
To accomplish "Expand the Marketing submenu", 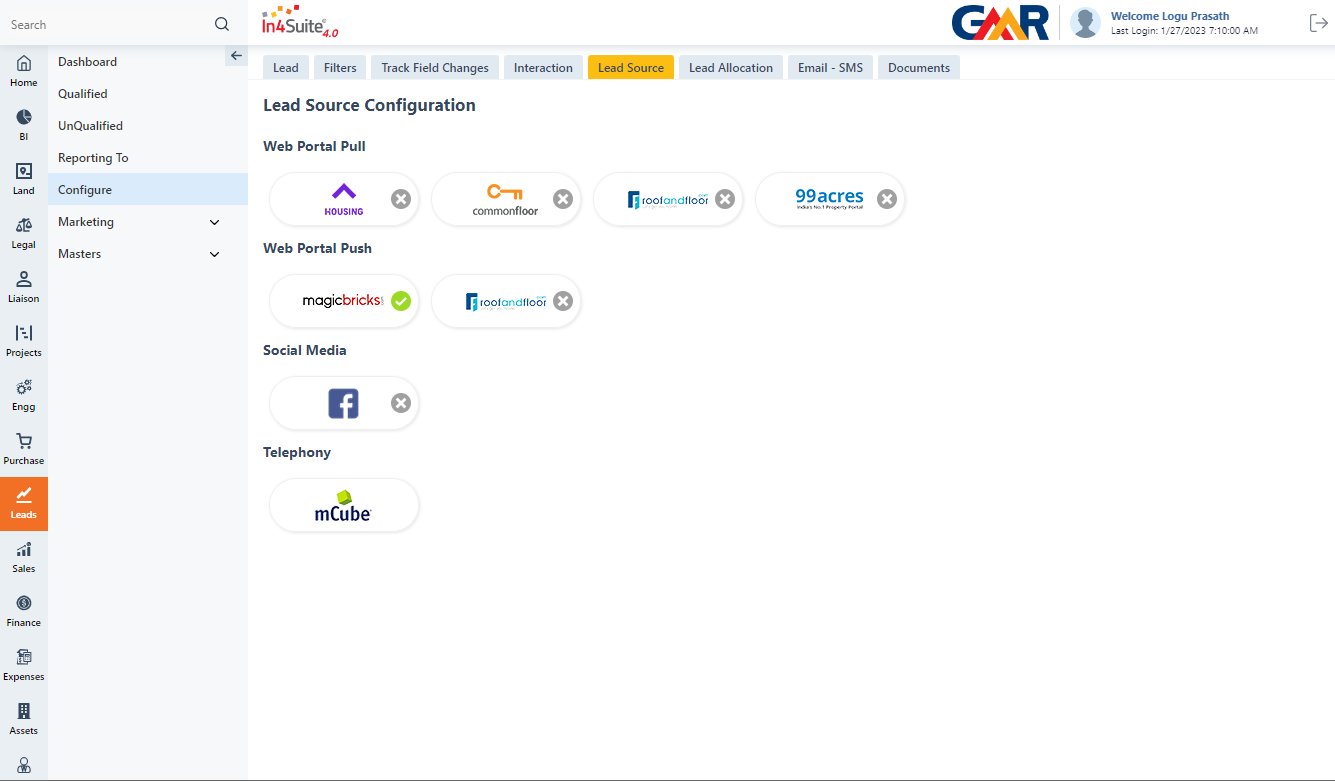I will tap(214, 222).
